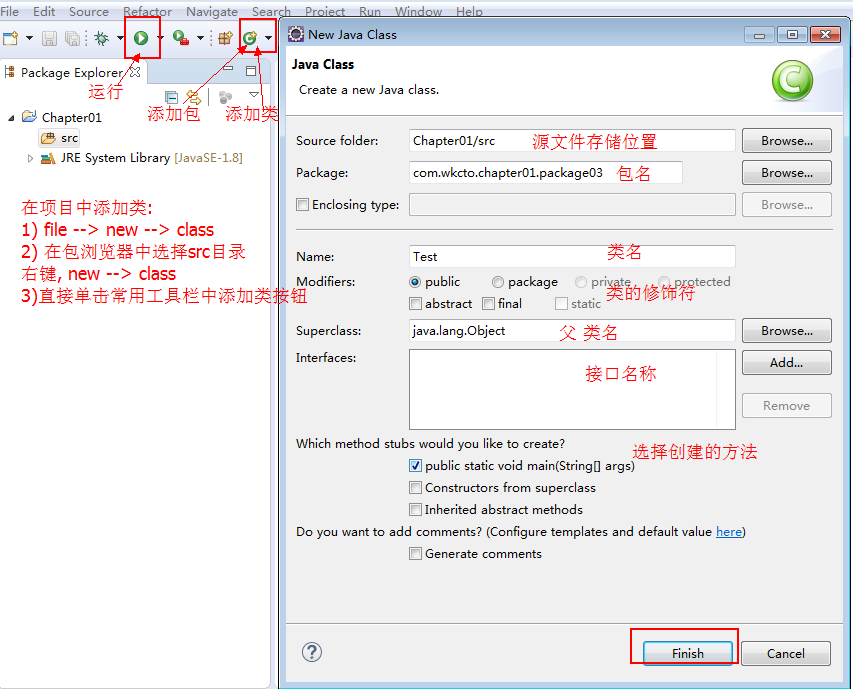This screenshot has height=689, width=853.
Task: Click the green Run button in toolbar
Action: [x=141, y=38]
